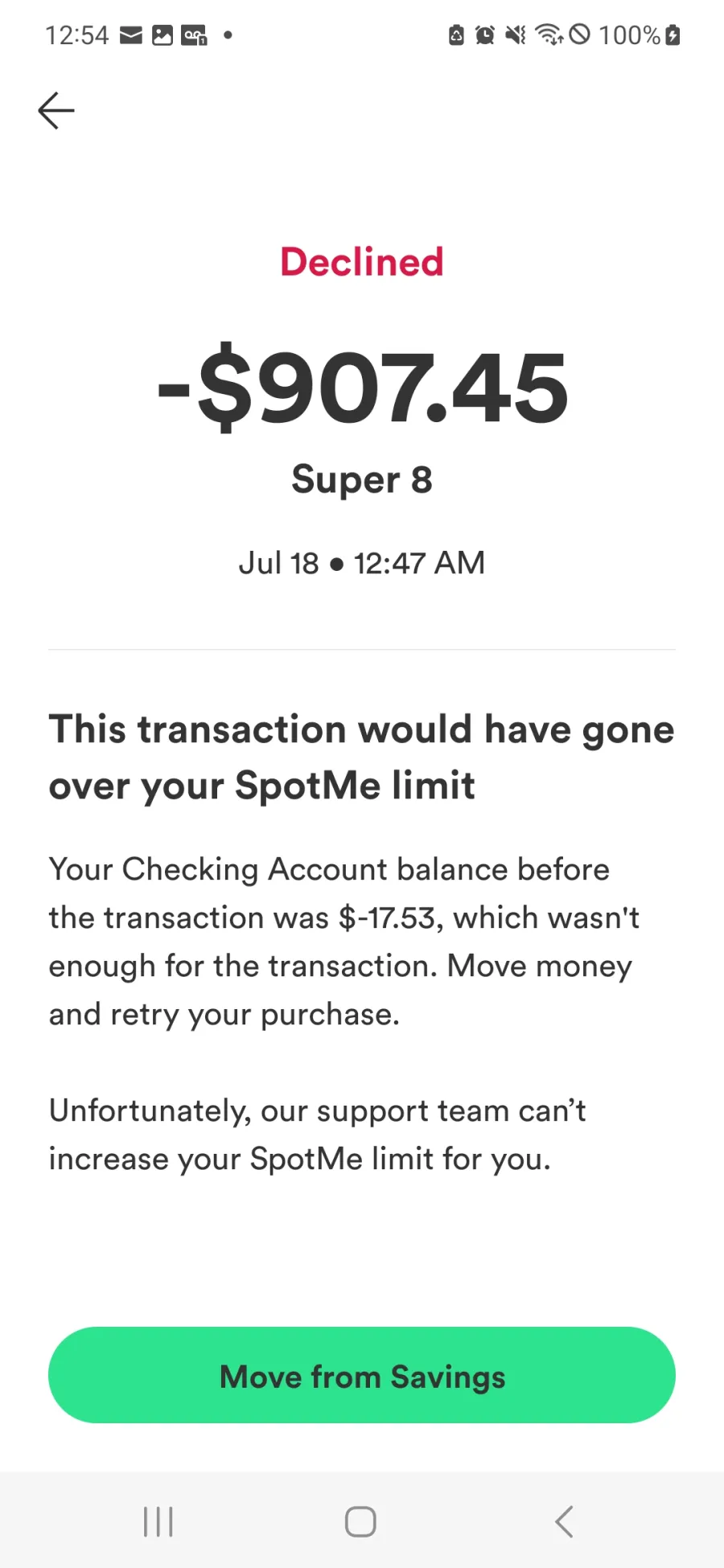Tap the support team SpotMe limit notice
The height and width of the screenshot is (1568, 724).
tap(318, 1135)
